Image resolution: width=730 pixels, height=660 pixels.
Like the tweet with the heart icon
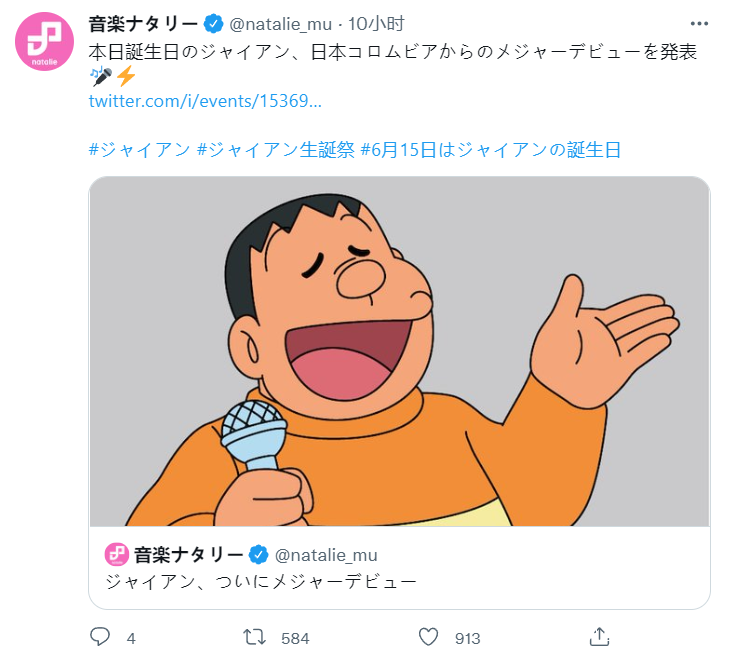429,637
